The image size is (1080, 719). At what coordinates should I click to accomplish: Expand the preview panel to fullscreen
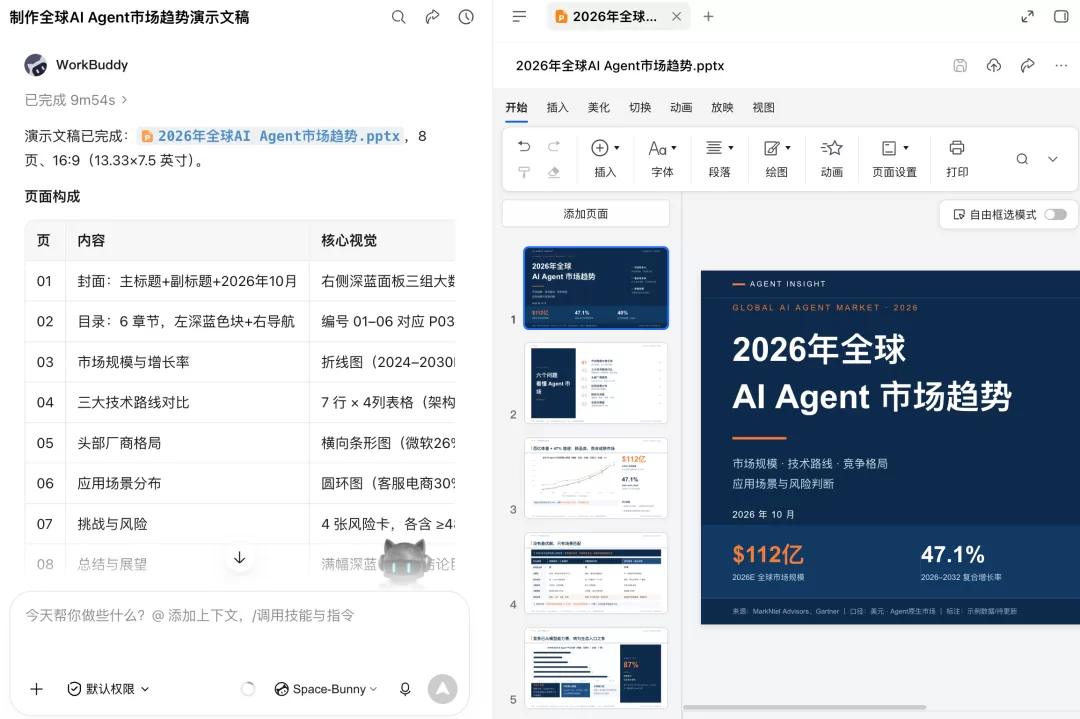coord(1027,17)
